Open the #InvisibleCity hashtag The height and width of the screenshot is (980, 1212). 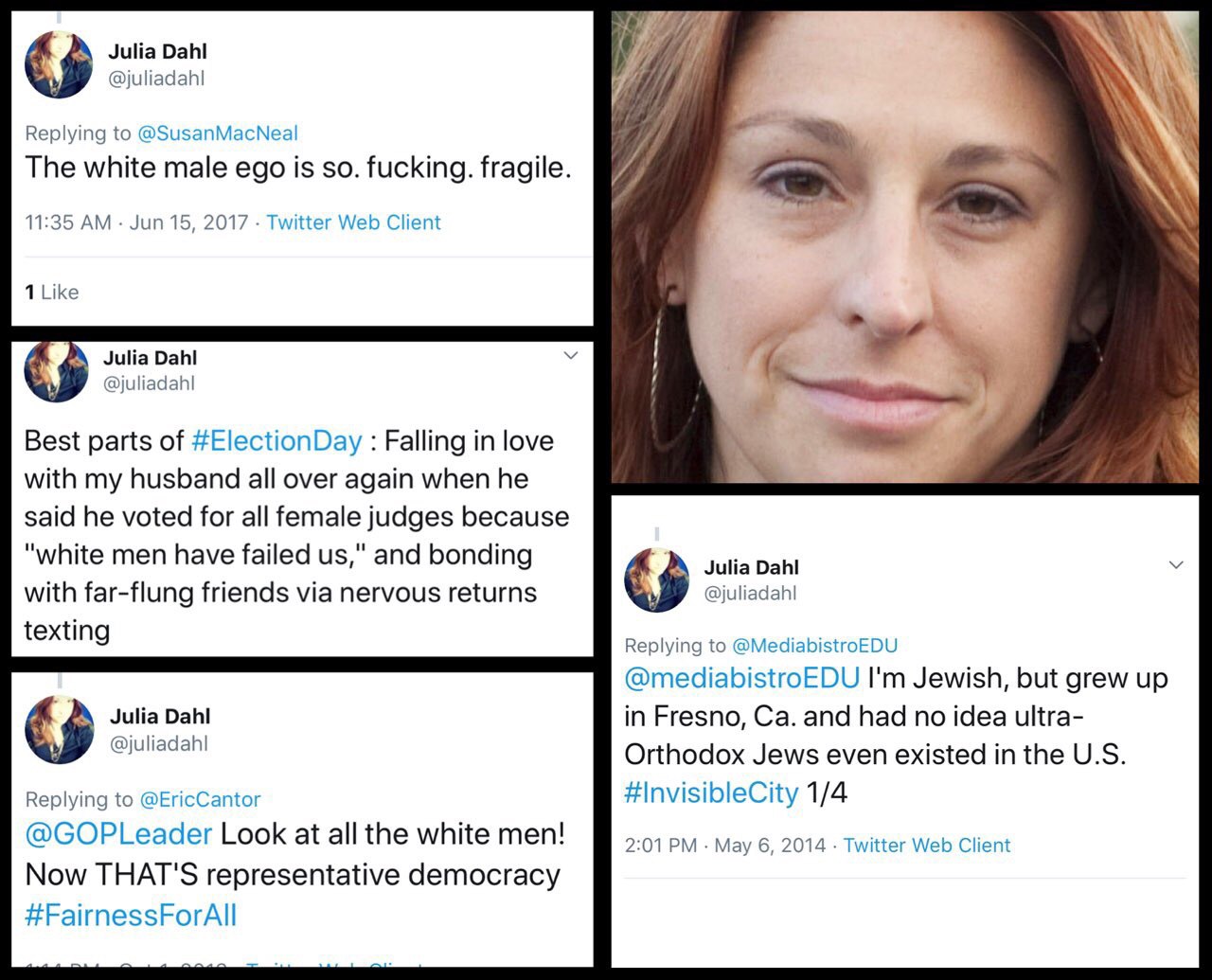click(711, 793)
